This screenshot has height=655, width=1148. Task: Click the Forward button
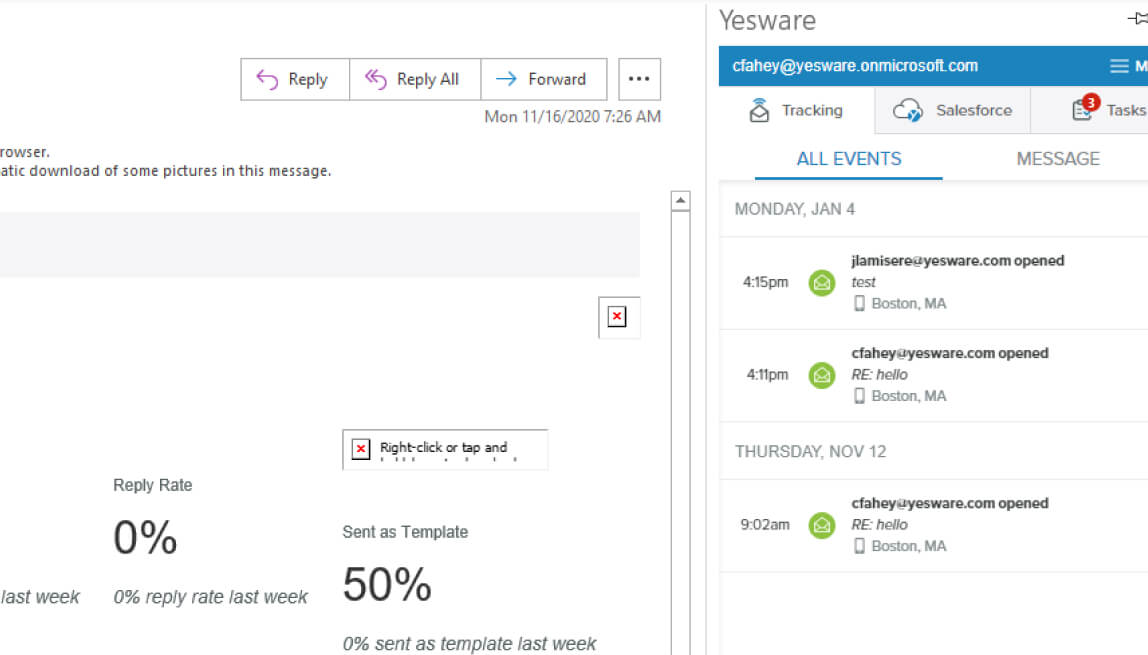tap(543, 78)
